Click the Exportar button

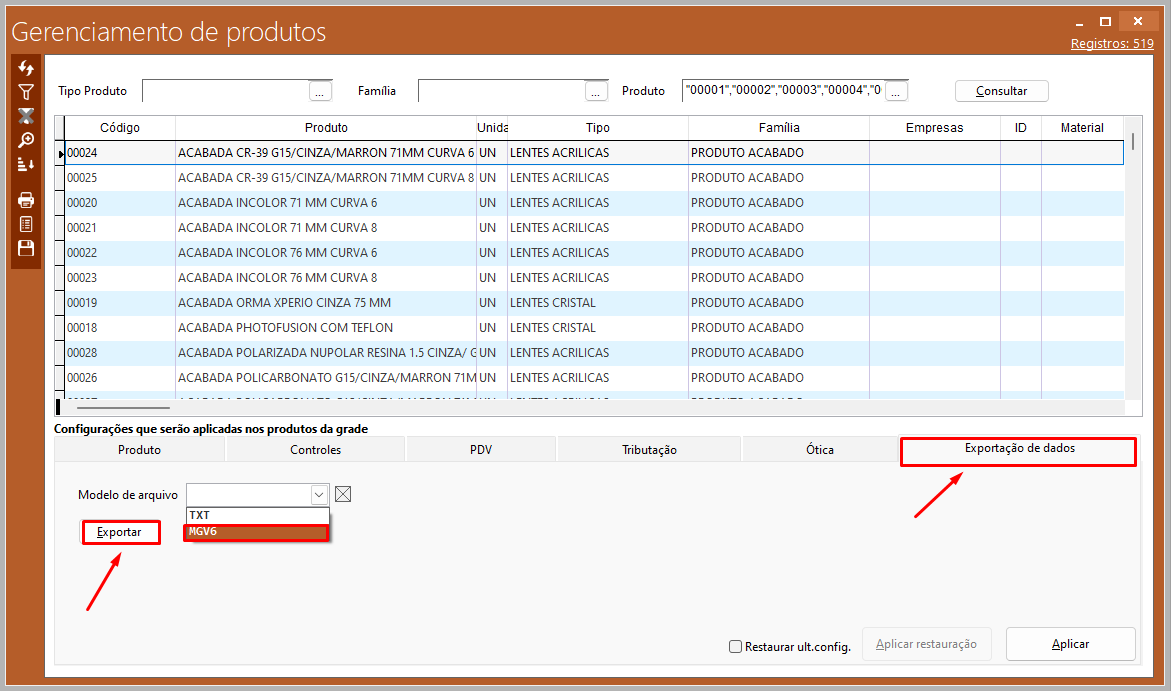point(120,532)
